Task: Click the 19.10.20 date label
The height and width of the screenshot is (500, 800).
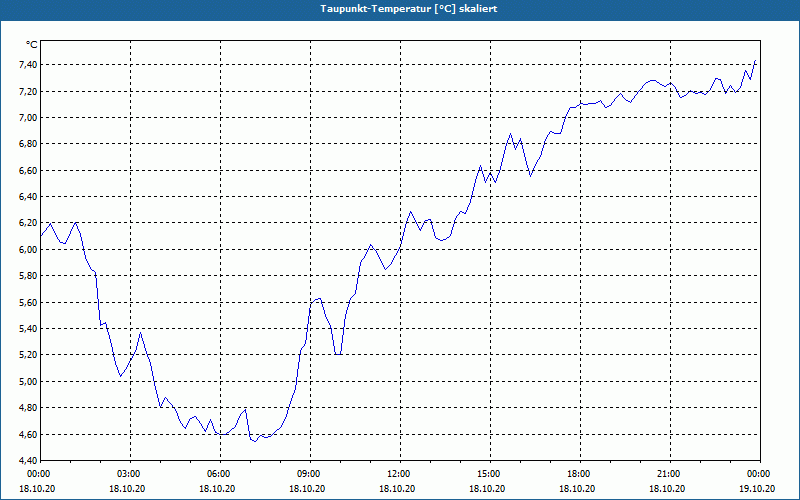Action: [757, 488]
